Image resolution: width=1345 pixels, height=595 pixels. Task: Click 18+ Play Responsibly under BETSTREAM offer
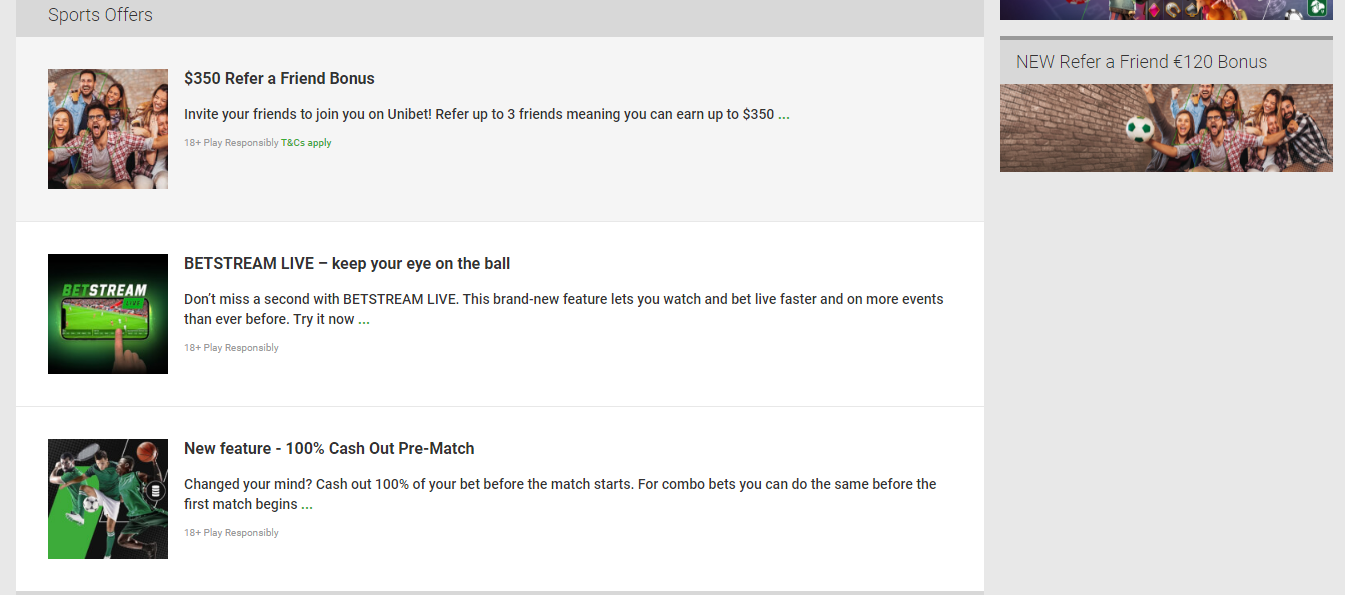231,348
